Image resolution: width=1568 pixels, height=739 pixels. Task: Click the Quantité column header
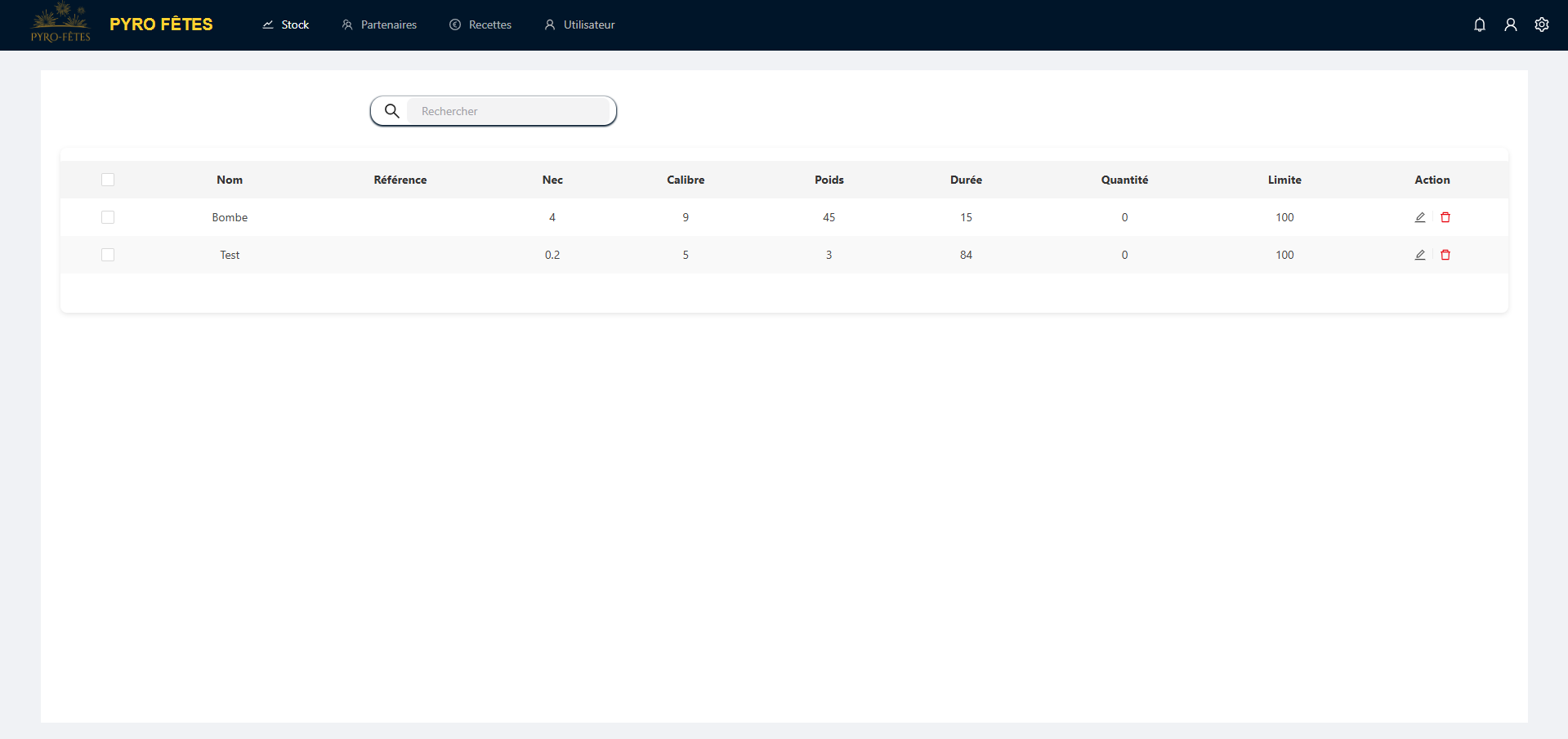click(x=1124, y=180)
